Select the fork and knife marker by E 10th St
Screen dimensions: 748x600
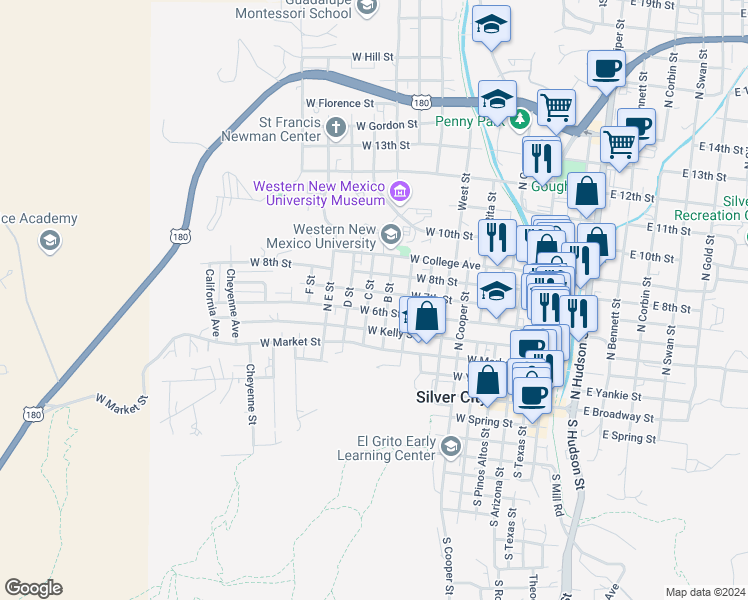pyautogui.click(x=584, y=260)
